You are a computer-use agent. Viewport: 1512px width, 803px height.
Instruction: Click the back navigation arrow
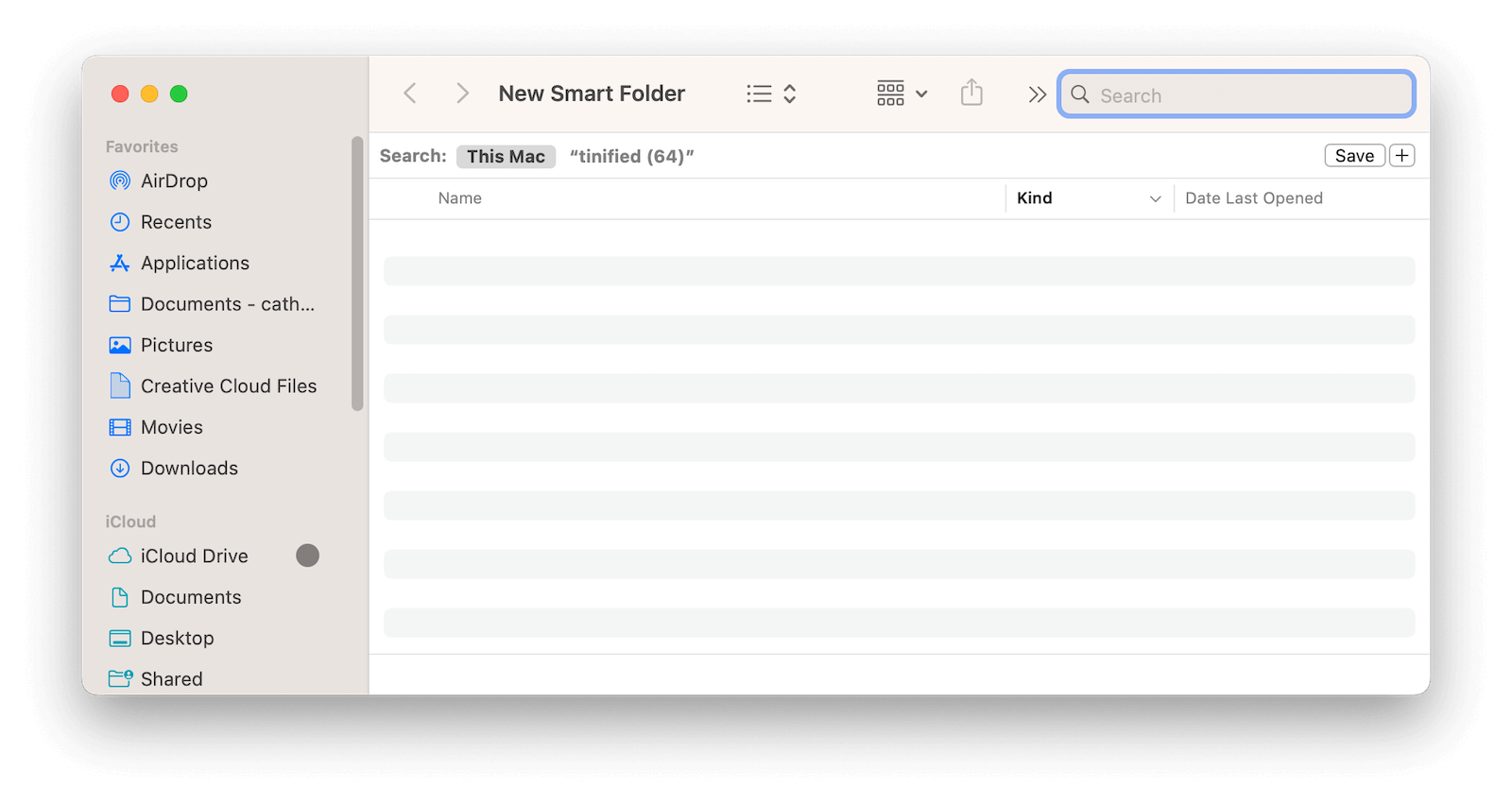(x=410, y=94)
